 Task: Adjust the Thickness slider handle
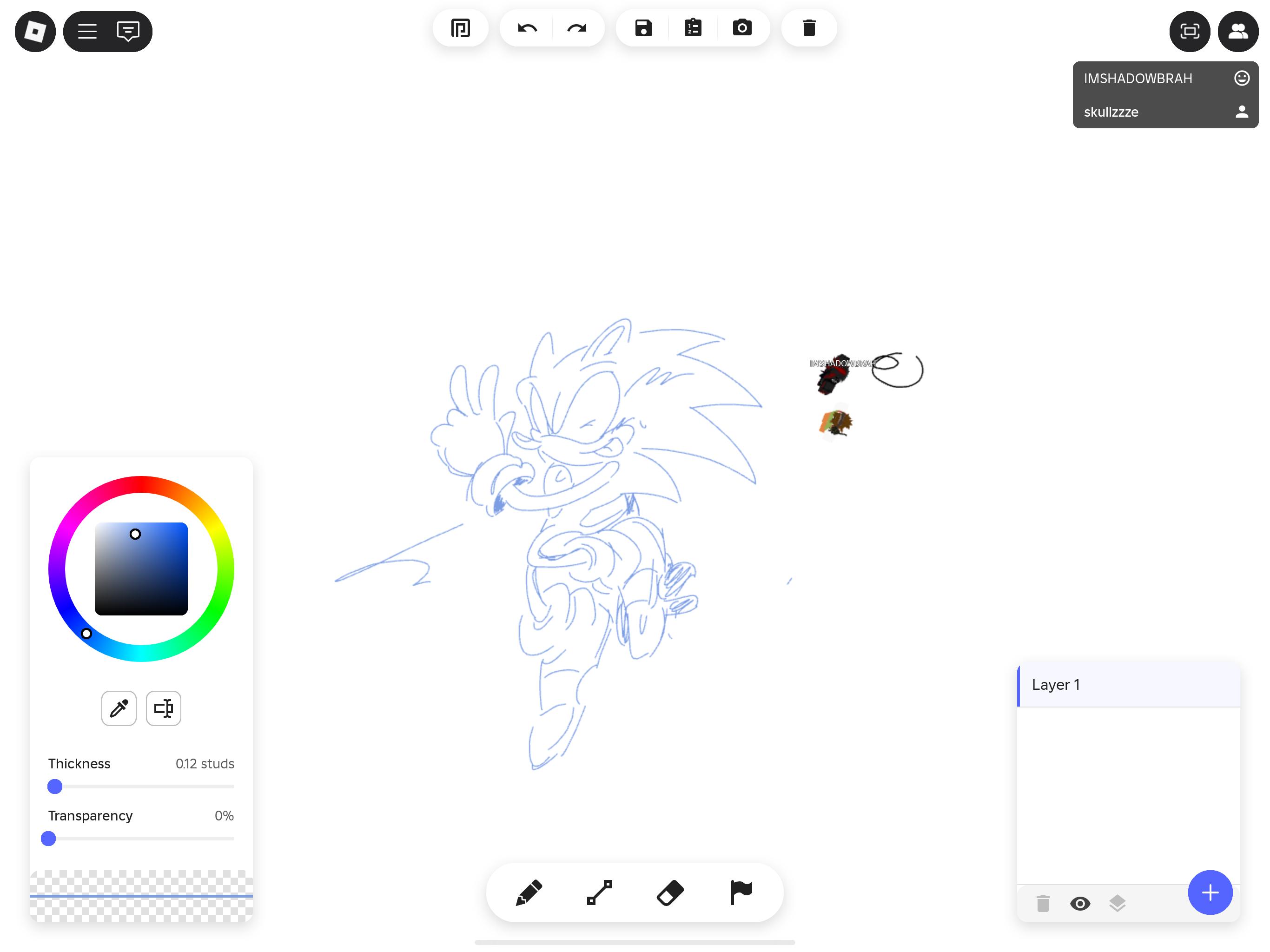pos(54,786)
